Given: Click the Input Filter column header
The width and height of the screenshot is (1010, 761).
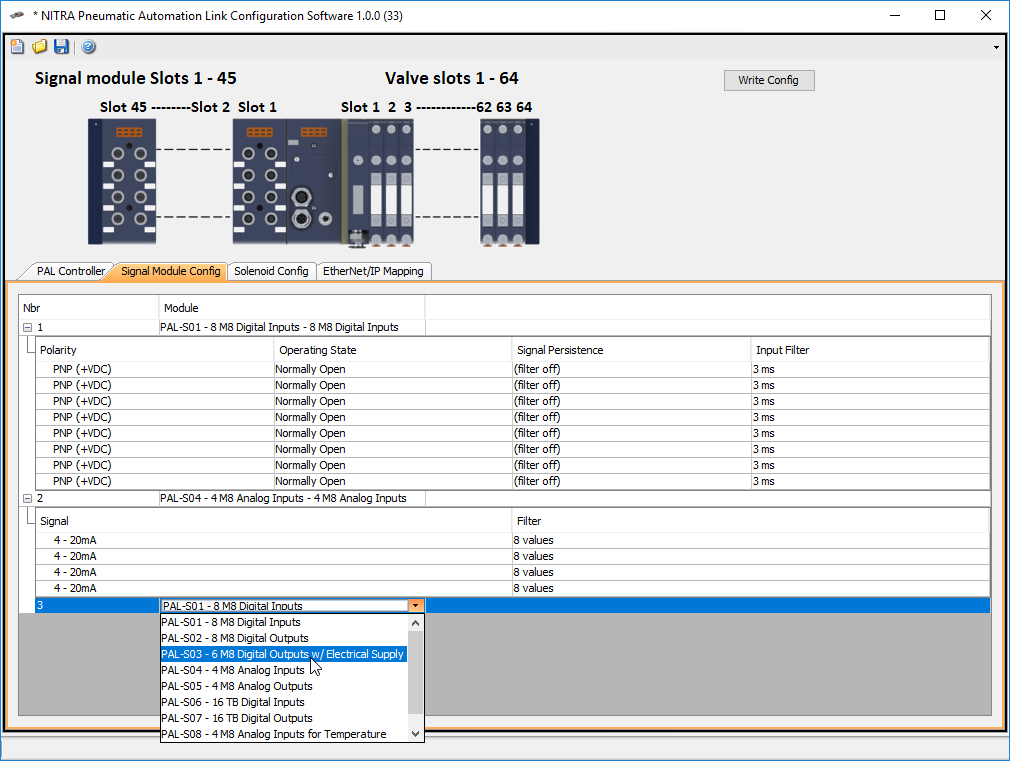Looking at the screenshot, I should click(x=870, y=350).
